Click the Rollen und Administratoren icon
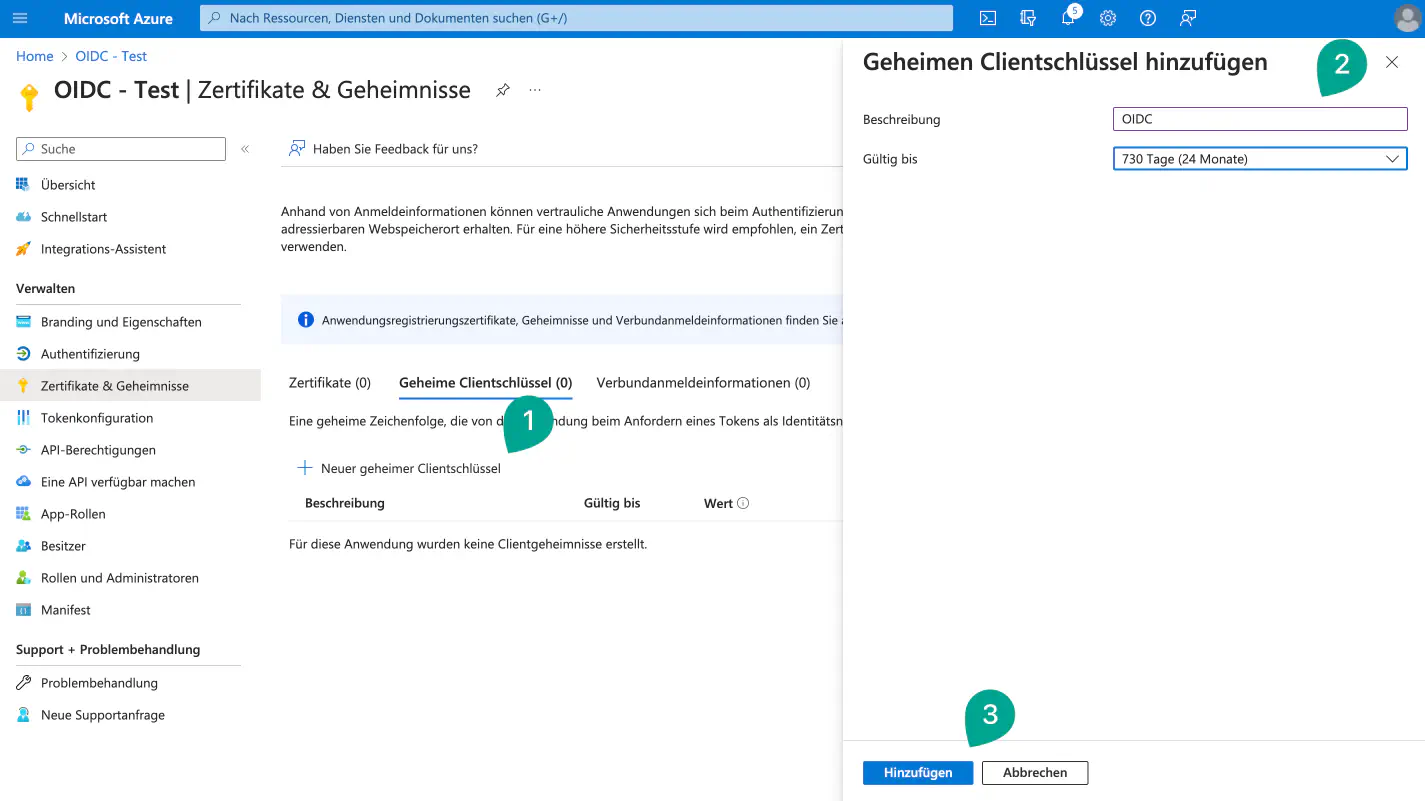Image resolution: width=1425 pixels, height=801 pixels. (x=23, y=578)
